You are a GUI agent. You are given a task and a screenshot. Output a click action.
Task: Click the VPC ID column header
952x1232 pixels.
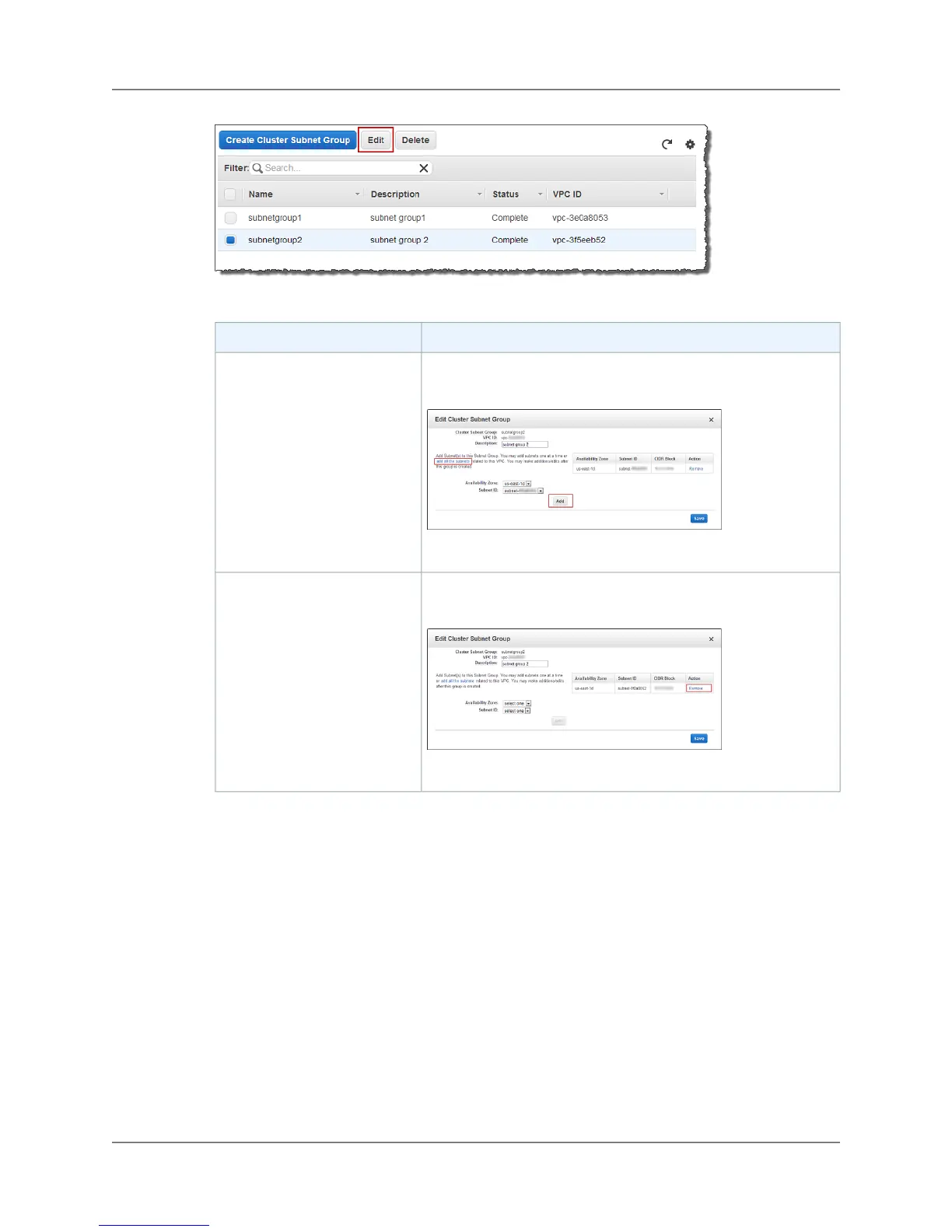pyautogui.click(x=567, y=194)
